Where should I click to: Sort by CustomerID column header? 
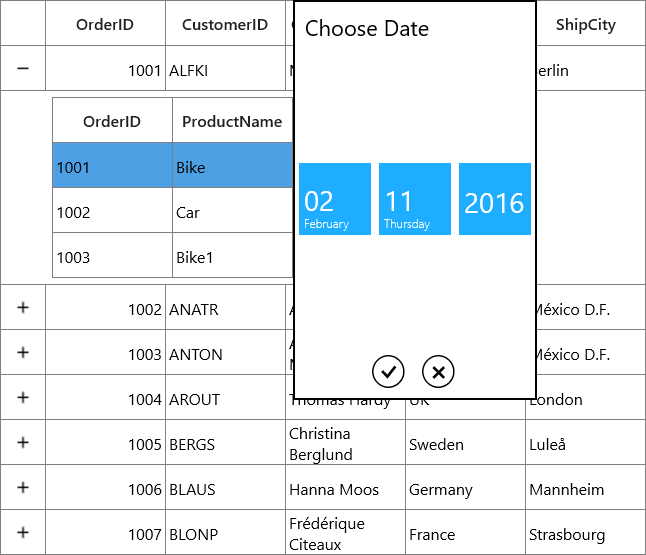point(225,23)
